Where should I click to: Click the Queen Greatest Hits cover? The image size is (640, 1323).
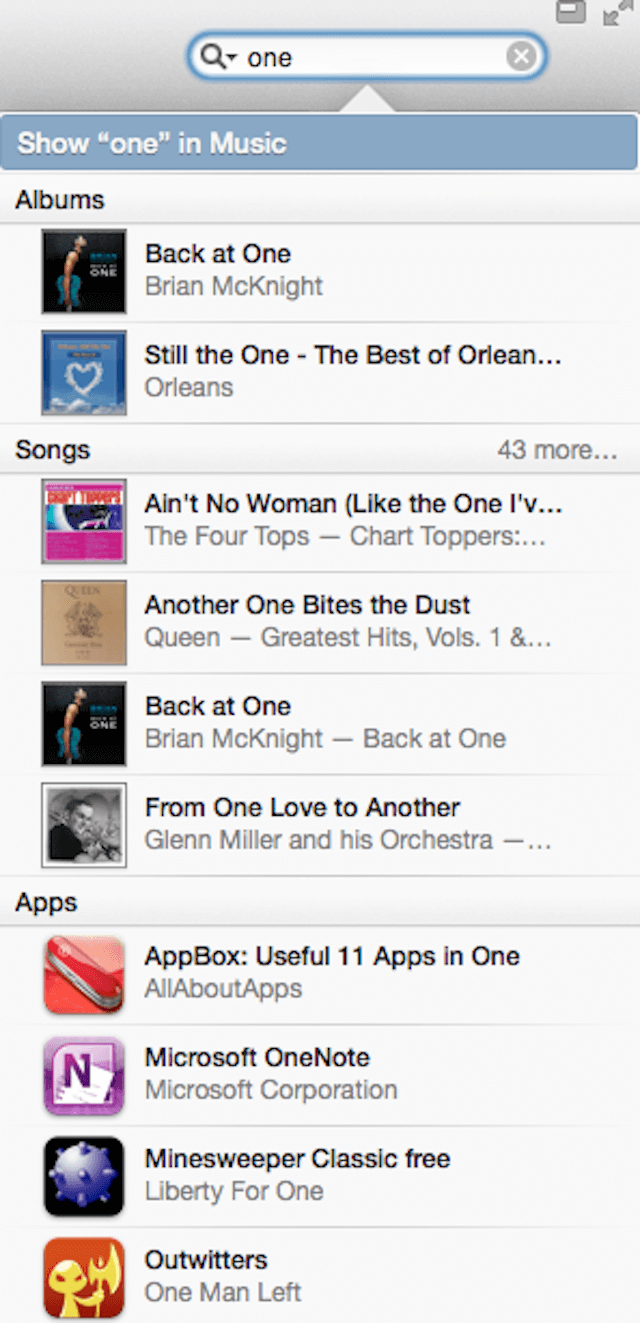click(84, 623)
